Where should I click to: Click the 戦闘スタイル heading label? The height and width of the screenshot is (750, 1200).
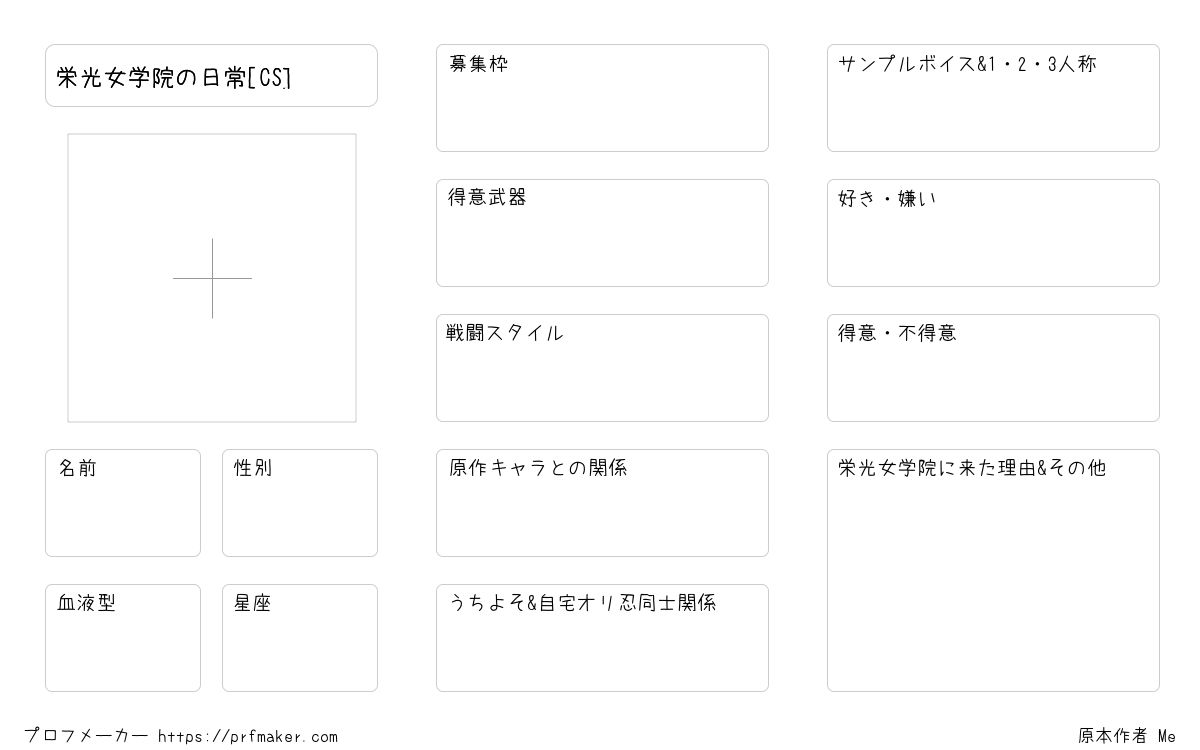505,333
